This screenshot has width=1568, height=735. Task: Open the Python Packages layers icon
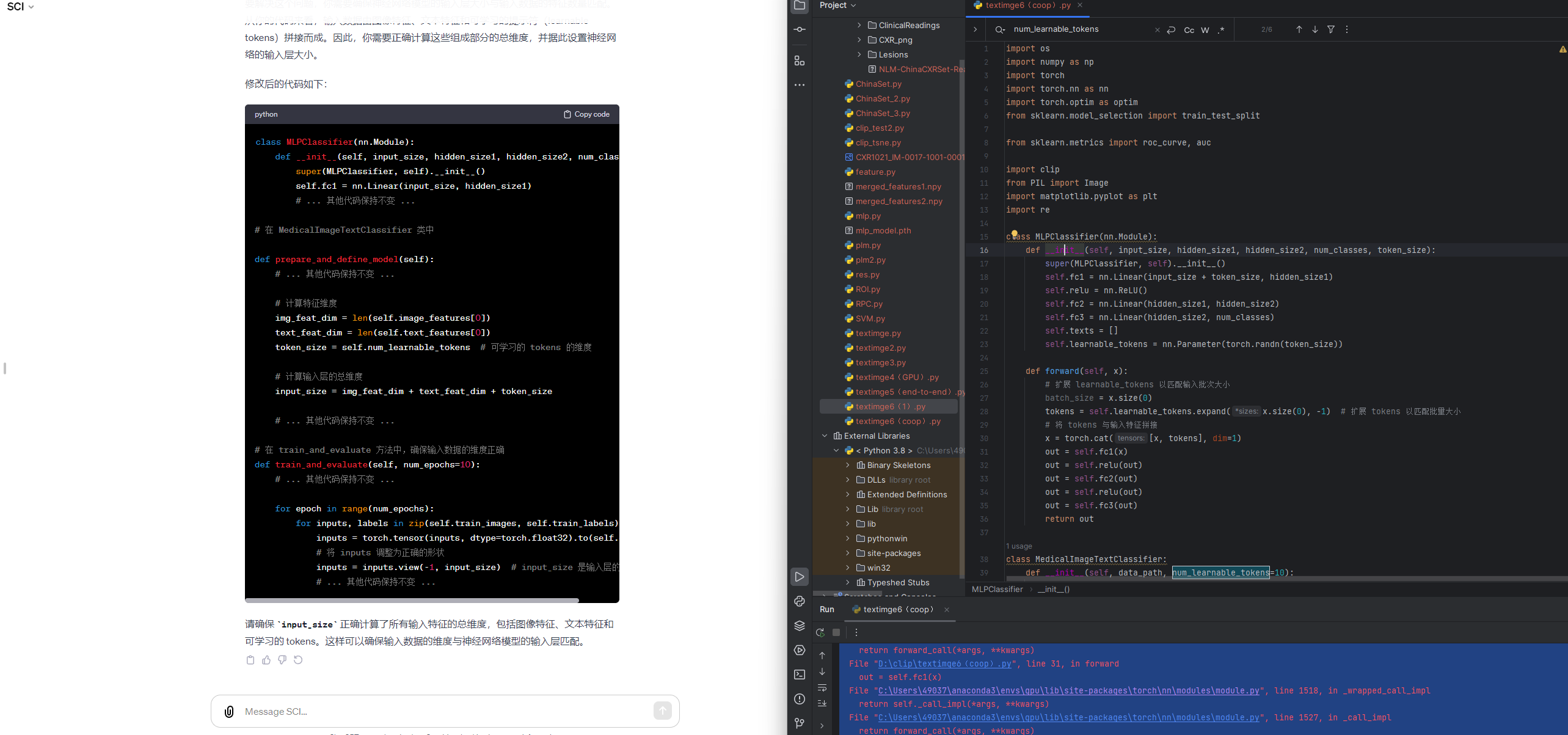point(799,626)
